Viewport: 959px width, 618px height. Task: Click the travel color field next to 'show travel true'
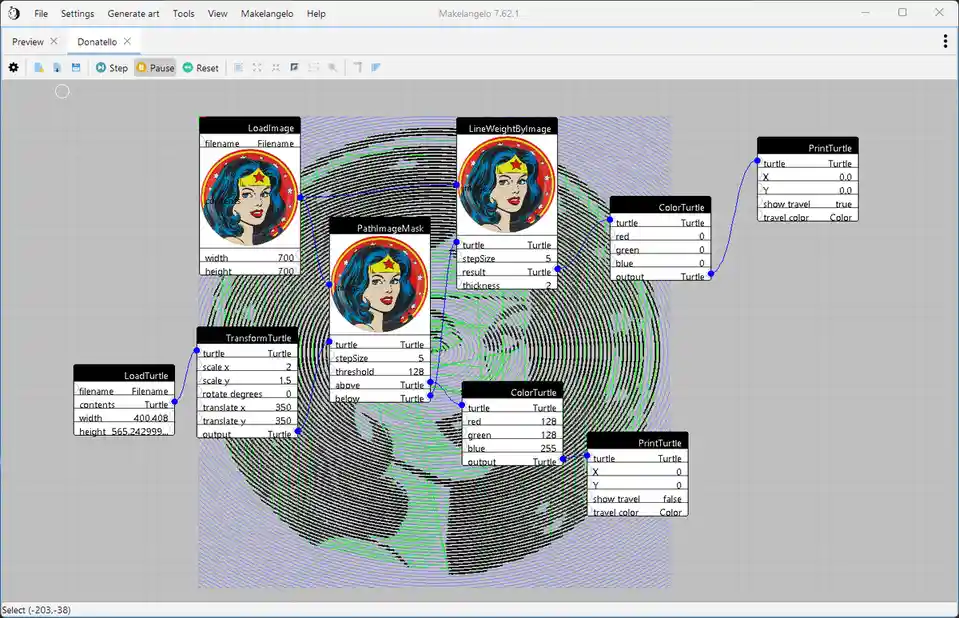click(808, 217)
